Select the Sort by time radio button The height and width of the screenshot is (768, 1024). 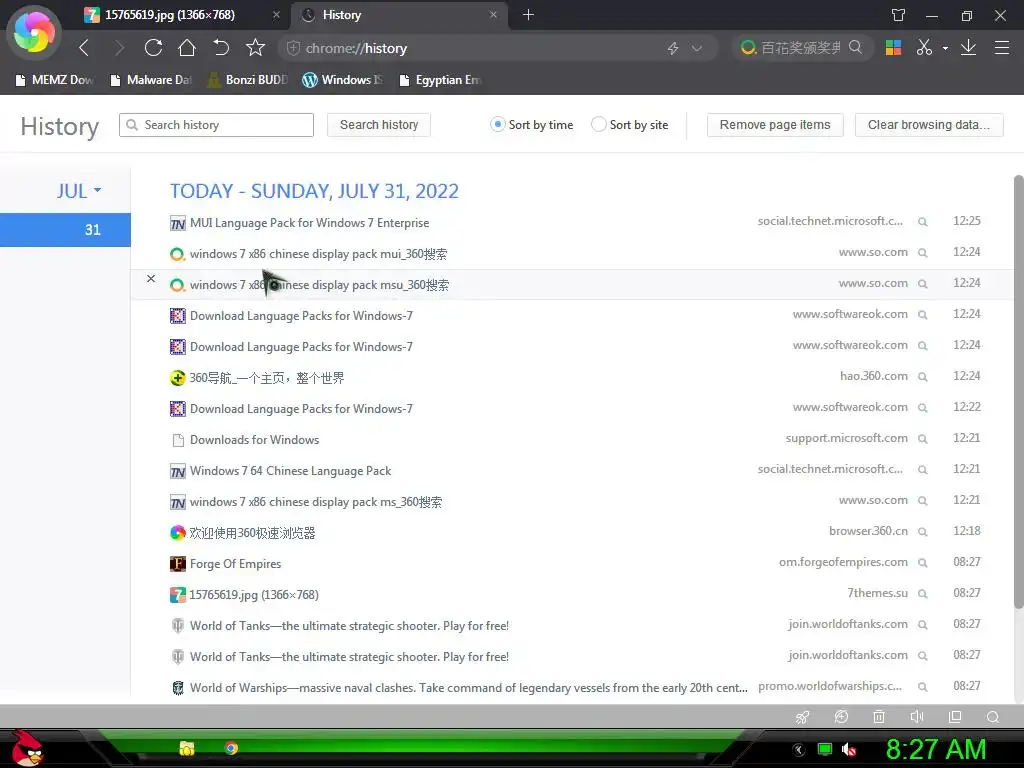(x=498, y=124)
